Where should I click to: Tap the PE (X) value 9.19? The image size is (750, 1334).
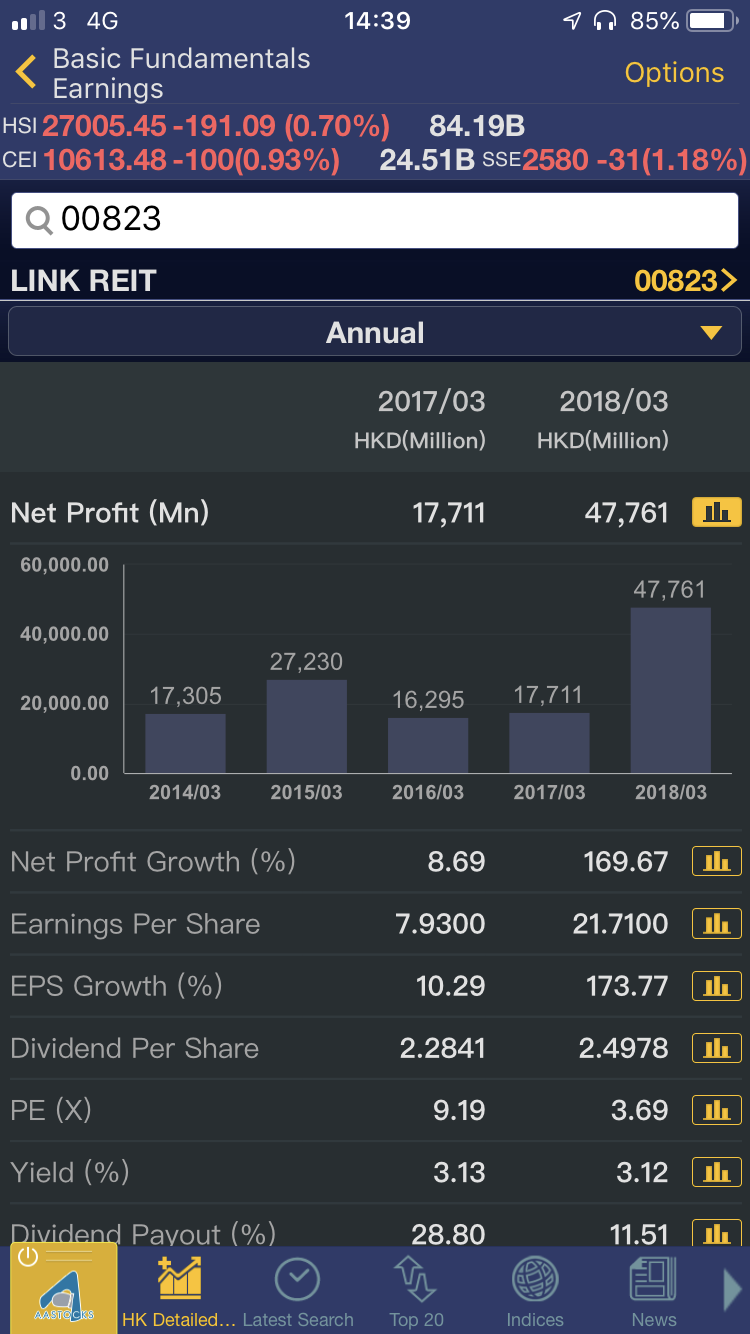459,1110
